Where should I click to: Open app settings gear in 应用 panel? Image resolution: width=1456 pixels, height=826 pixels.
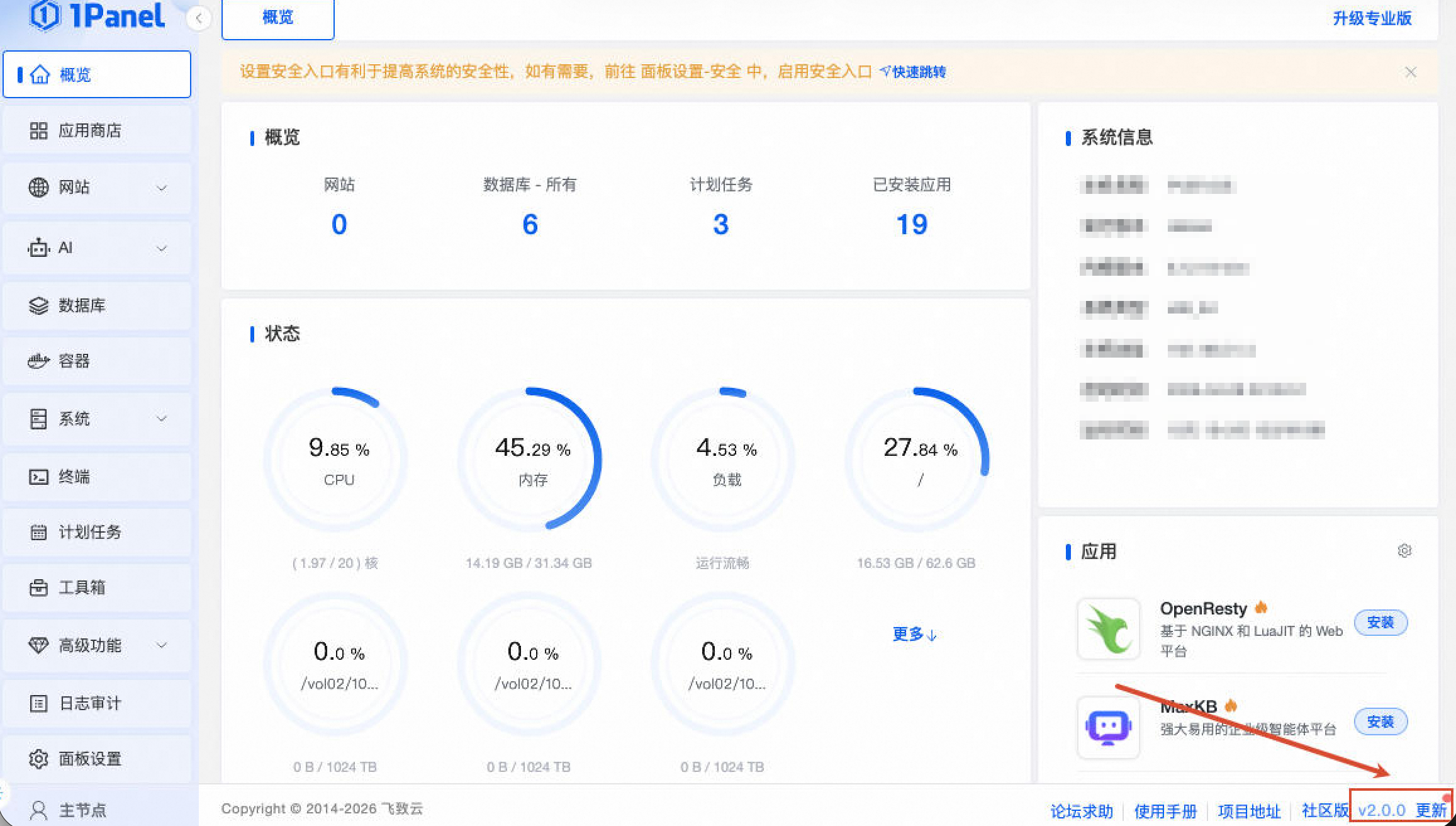pos(1404,551)
